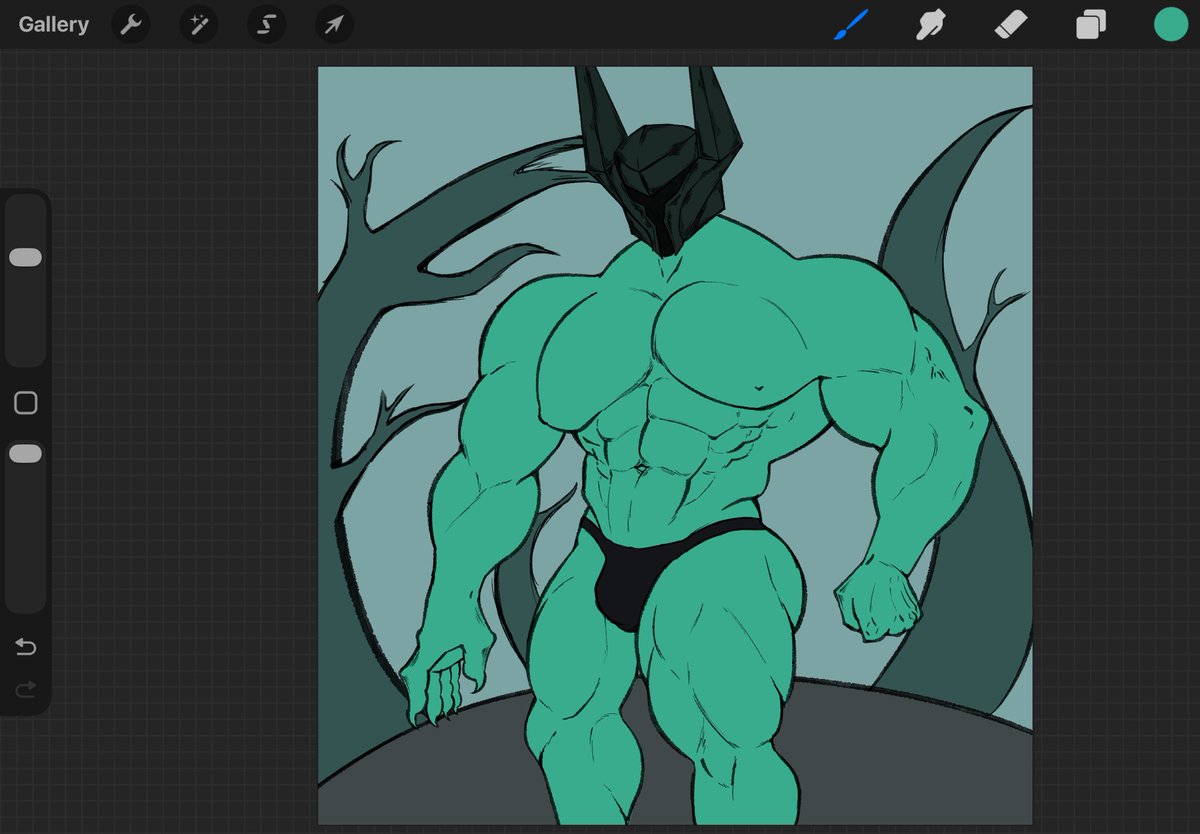
Task: Activate the Selection S-shaped tool
Action: 267,25
